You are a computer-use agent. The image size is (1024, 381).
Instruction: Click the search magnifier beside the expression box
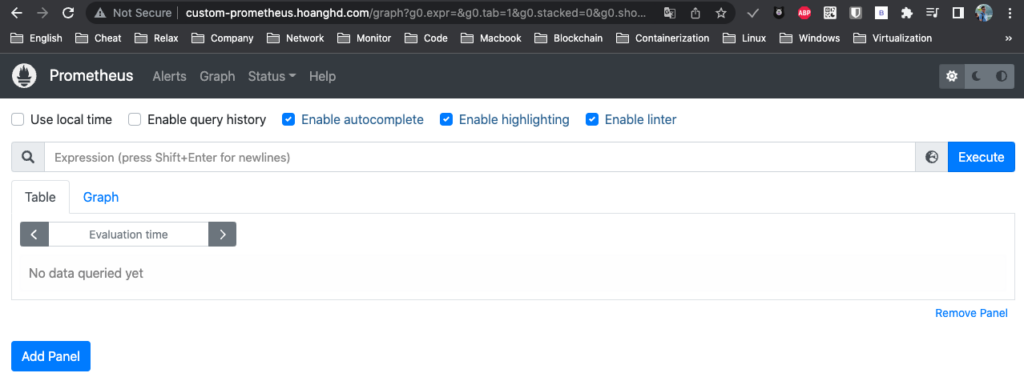point(27,157)
